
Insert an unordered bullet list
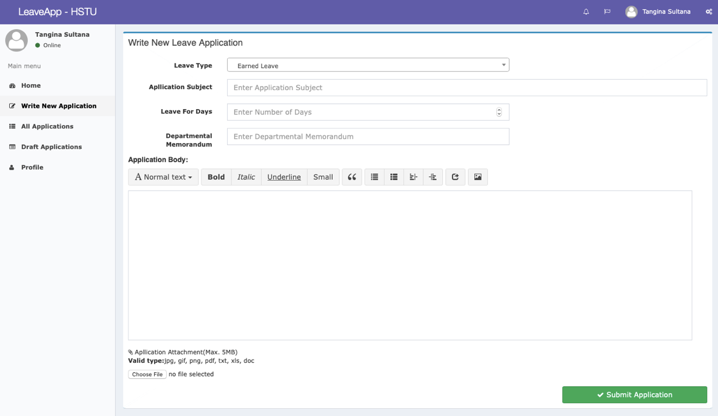coord(375,177)
